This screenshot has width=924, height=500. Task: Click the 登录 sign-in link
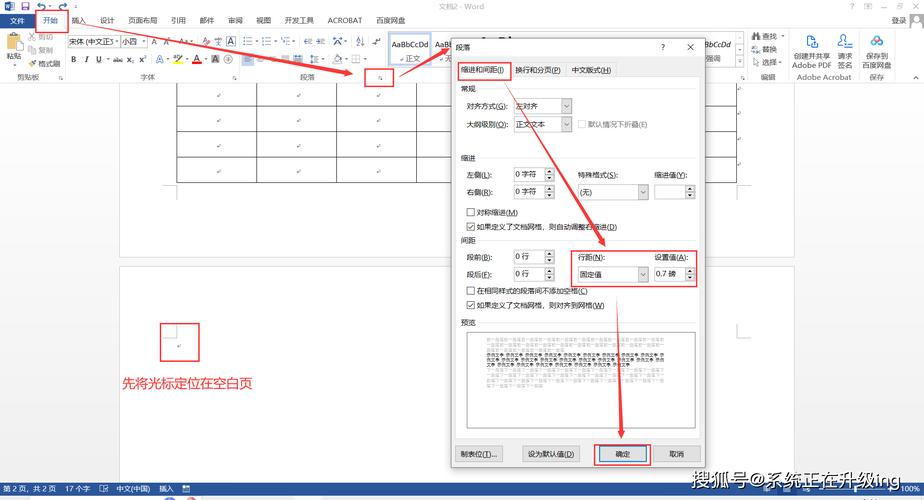[899, 21]
